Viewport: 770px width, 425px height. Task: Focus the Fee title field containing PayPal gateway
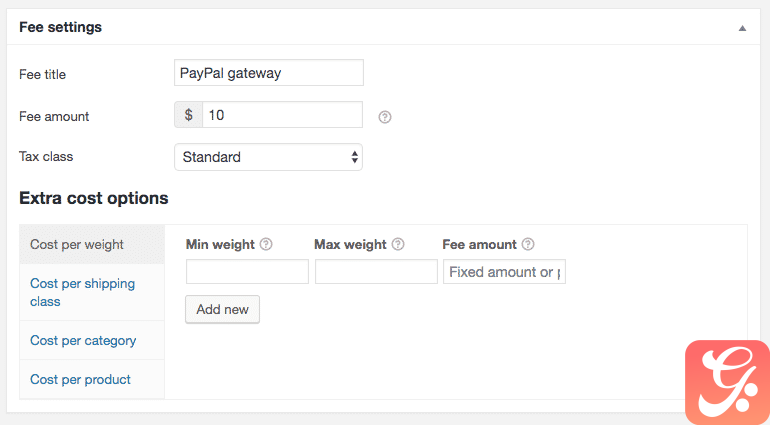click(x=269, y=73)
